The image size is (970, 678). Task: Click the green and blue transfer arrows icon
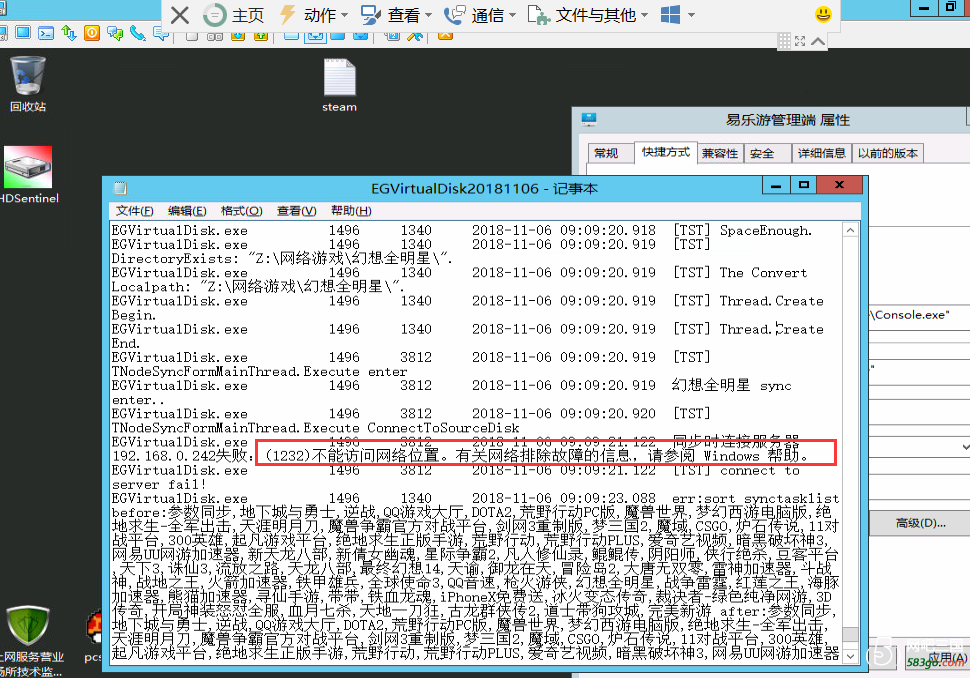coord(69,33)
